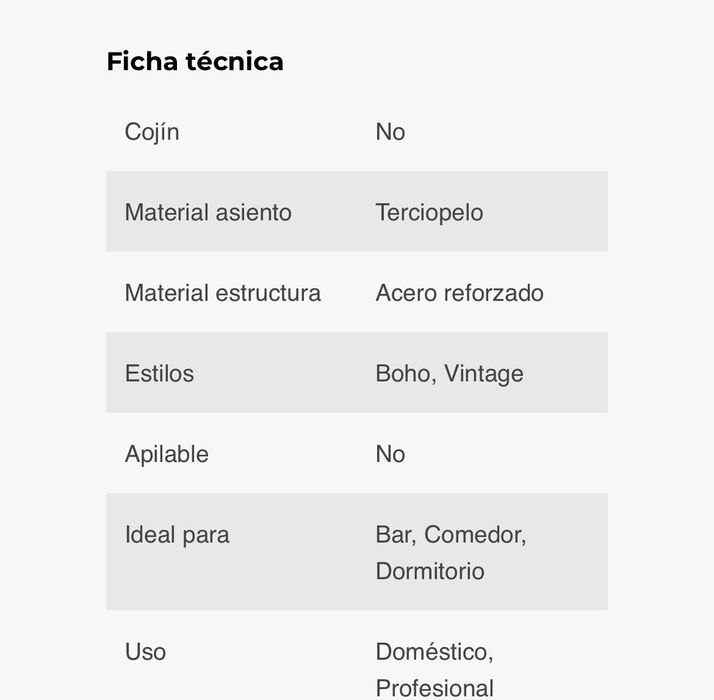Click the Acero reforzado value
This screenshot has height=700, width=714.
click(459, 293)
